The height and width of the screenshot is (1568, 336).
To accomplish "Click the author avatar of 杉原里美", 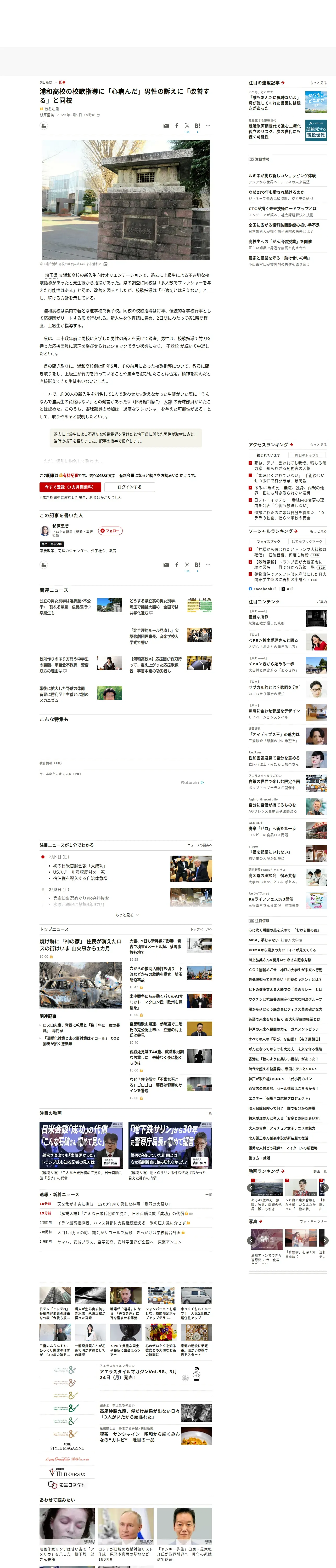I will click(x=45, y=531).
